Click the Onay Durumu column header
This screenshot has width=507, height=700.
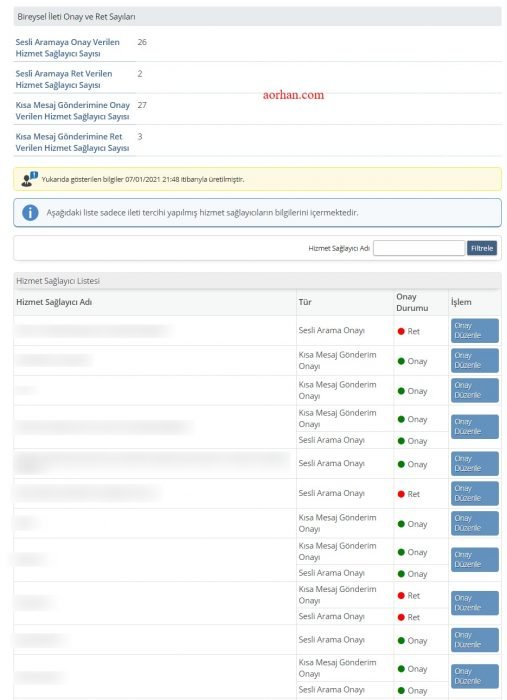coord(412,302)
